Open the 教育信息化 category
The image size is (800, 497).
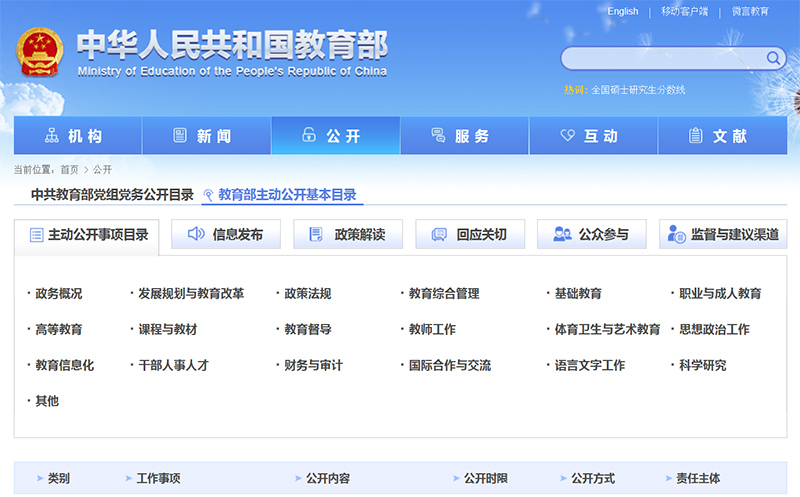pos(64,365)
